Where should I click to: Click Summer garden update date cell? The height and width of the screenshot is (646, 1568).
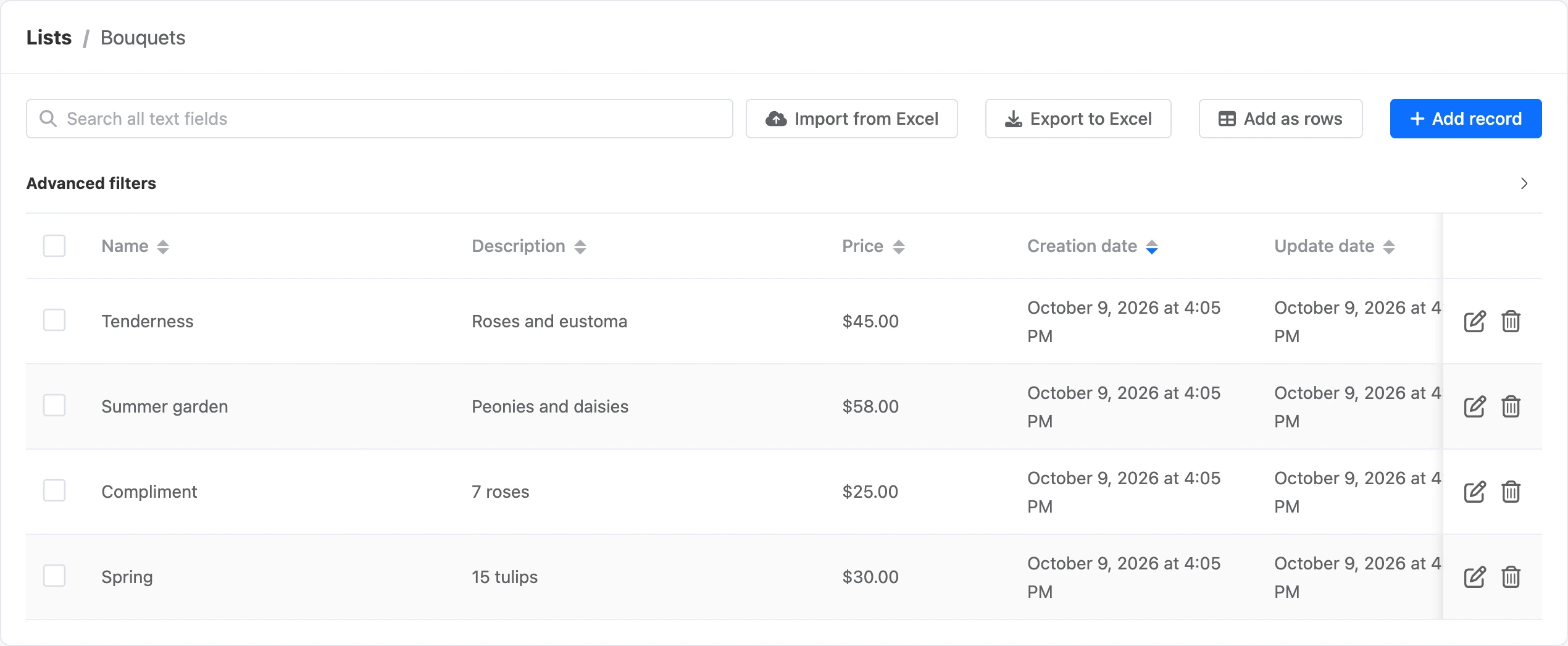1358,407
